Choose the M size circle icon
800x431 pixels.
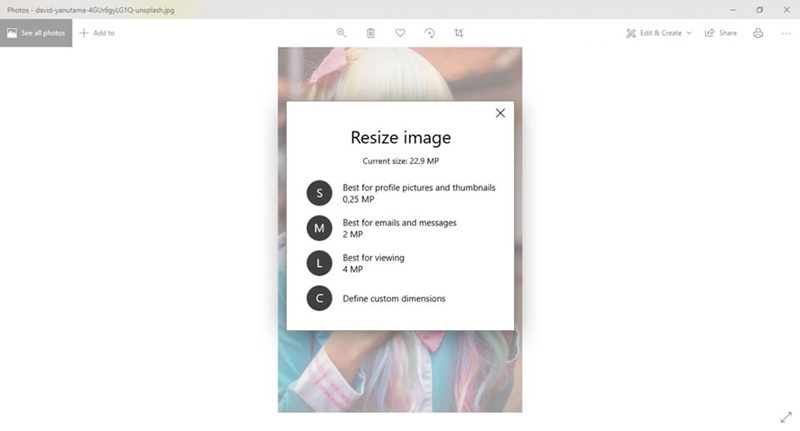(x=319, y=228)
